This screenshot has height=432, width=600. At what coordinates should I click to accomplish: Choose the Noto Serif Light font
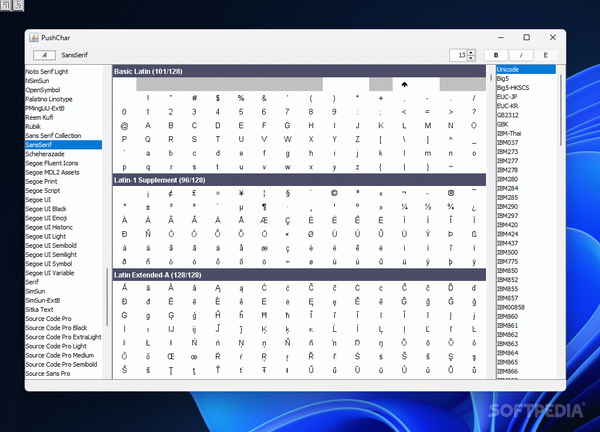point(47,72)
